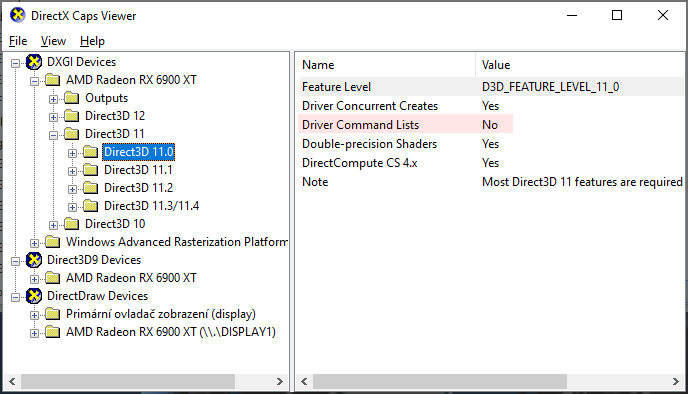Screen dimensions: 688x394
Task: Click the Windows Advanced Rasterization Platform folder icon
Action: (53, 242)
